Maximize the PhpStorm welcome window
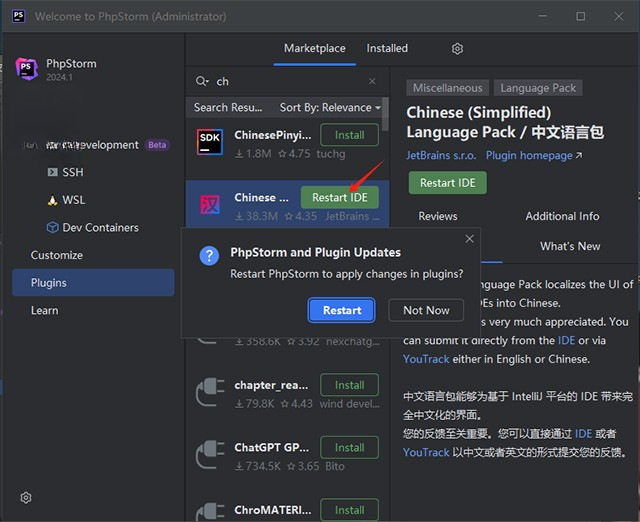Viewport: 640px width, 522px height. [580, 16]
